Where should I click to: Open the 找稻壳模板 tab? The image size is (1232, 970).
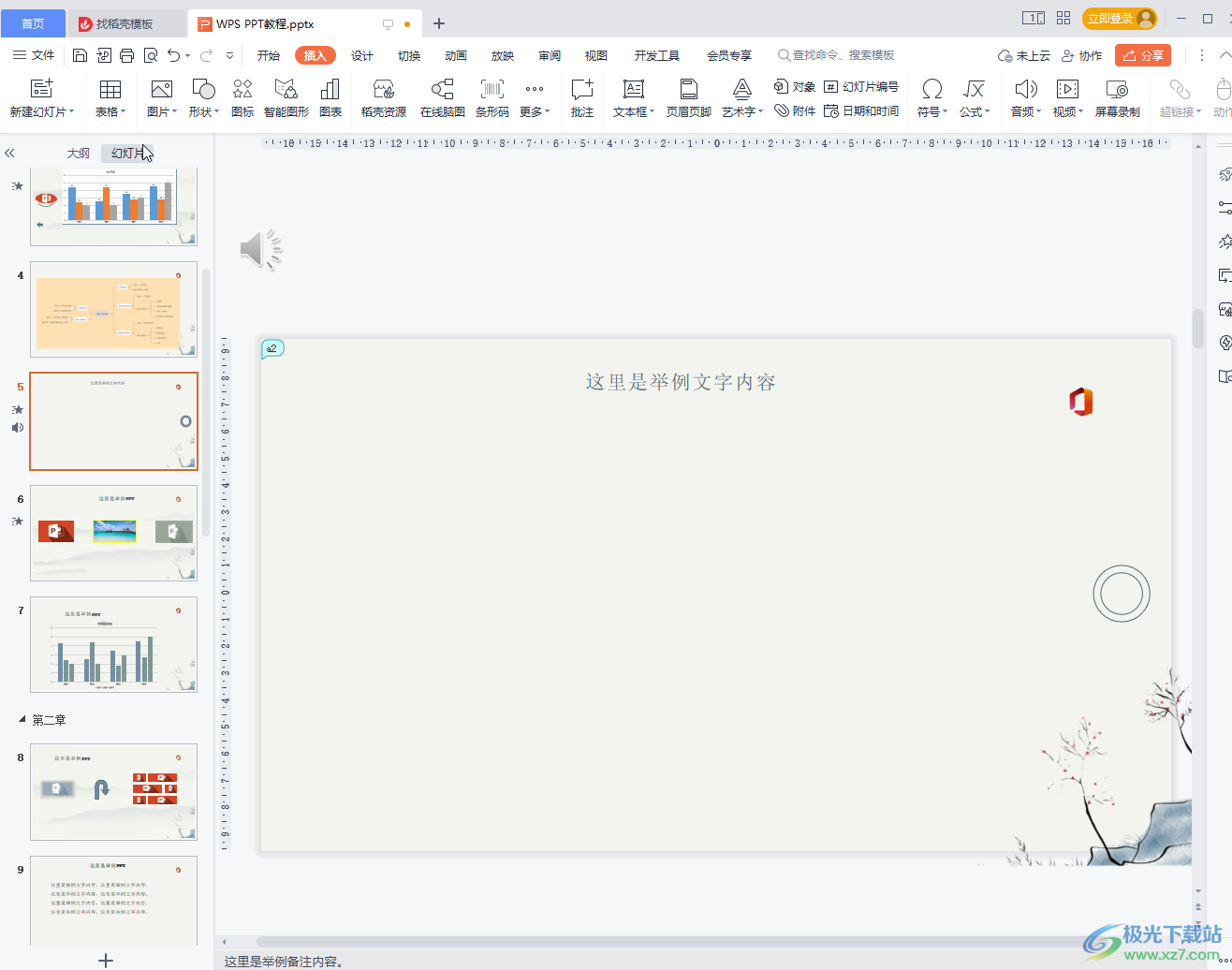click(126, 23)
